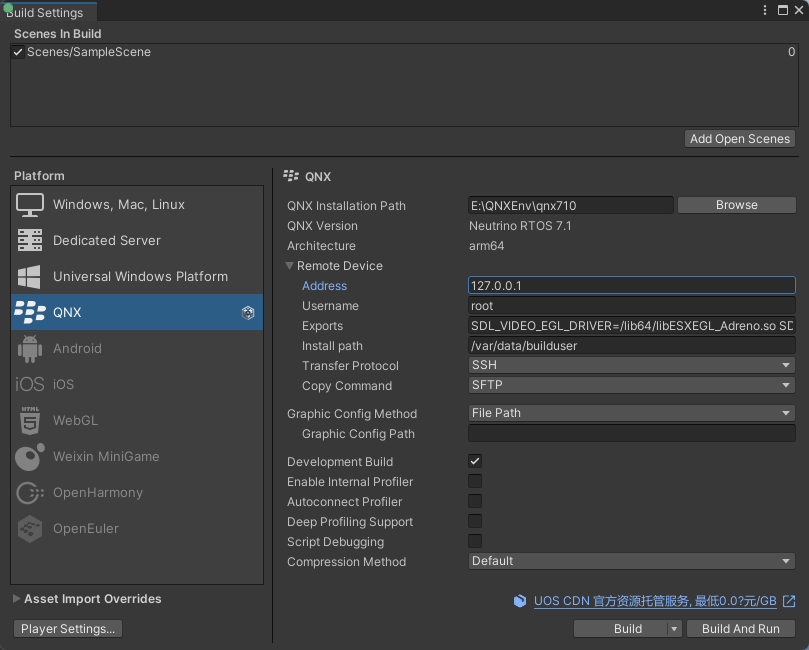809x650 pixels.
Task: Open the window options three-dot menu
Action: (763, 10)
